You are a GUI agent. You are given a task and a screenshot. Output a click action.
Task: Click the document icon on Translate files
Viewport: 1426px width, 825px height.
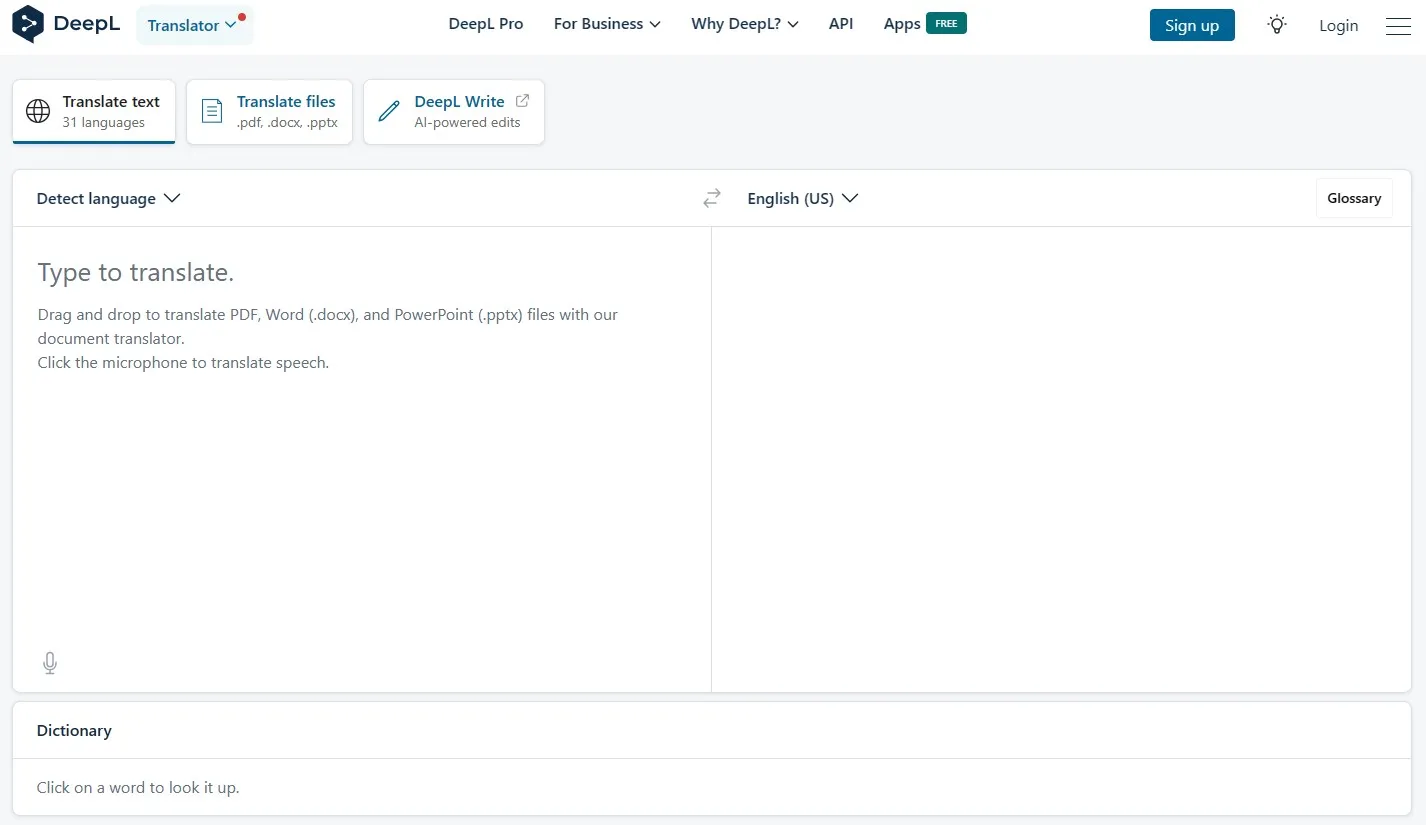point(211,111)
